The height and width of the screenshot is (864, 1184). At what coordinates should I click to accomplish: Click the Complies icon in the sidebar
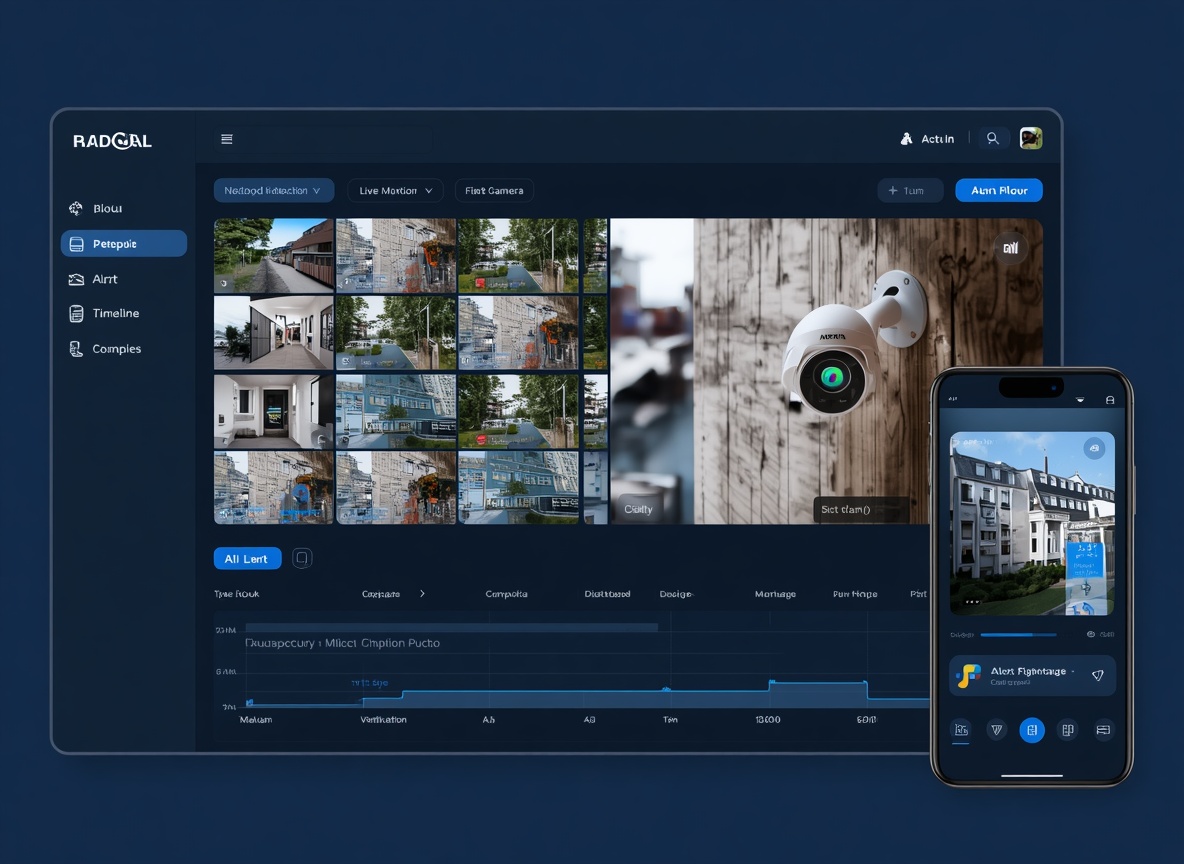[x=76, y=348]
